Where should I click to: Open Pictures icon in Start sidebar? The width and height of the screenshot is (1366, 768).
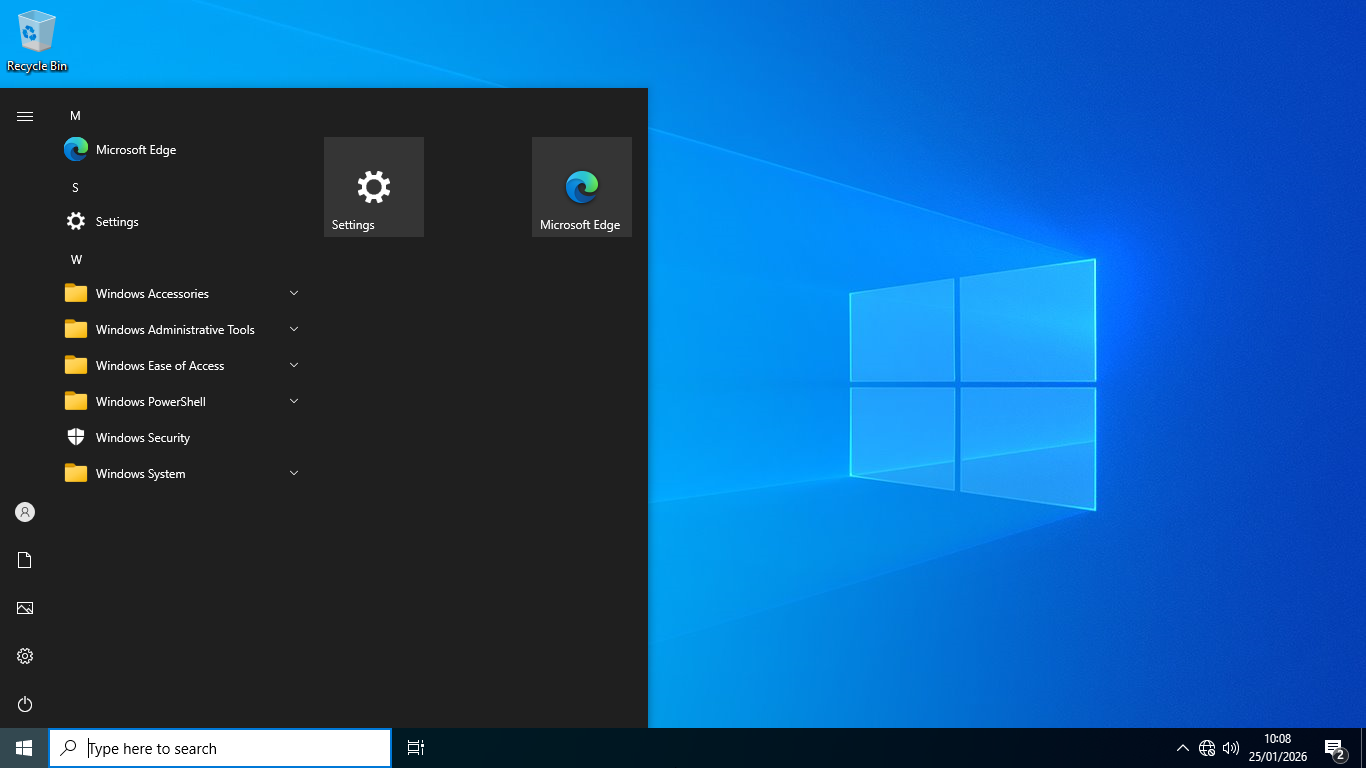pyautogui.click(x=25, y=608)
